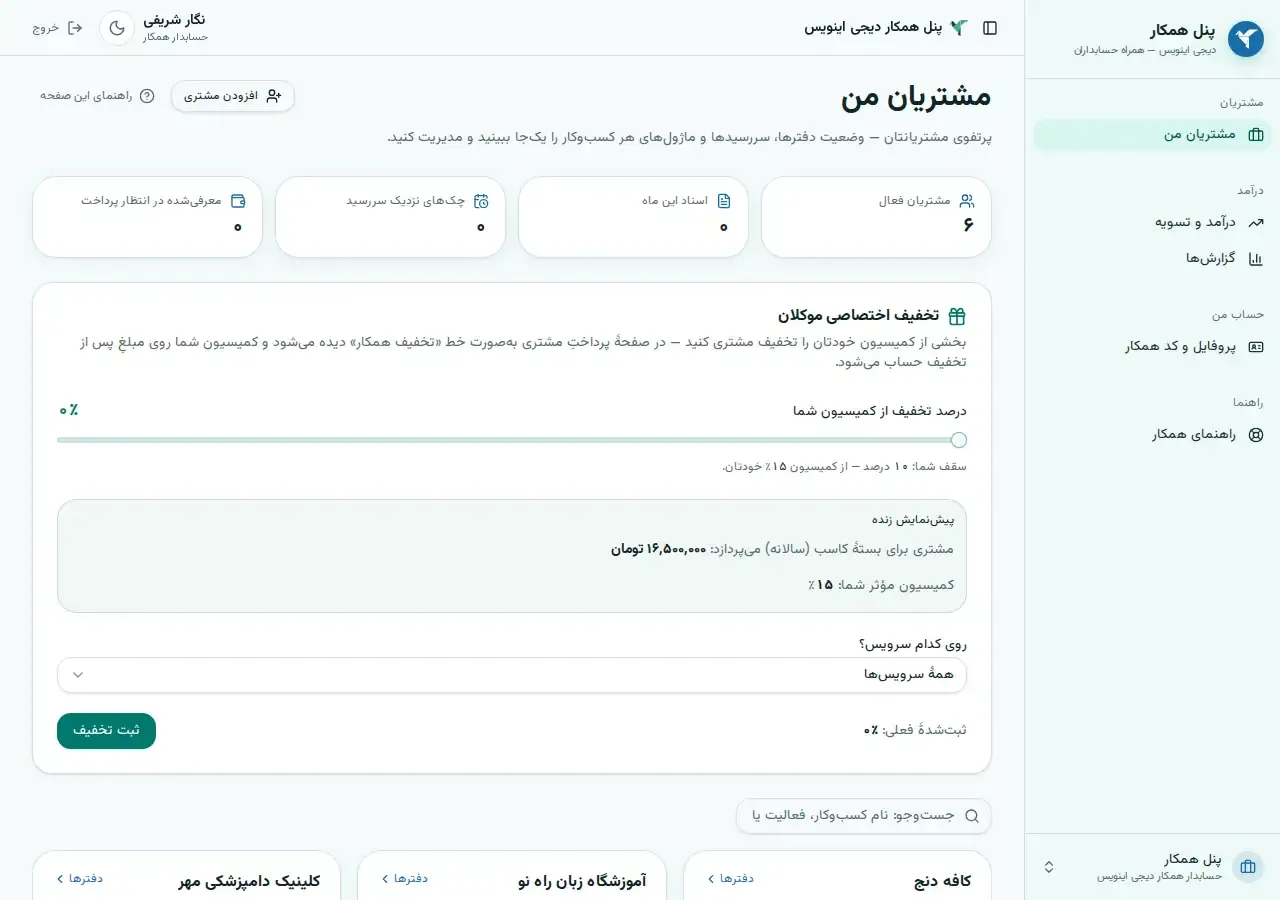The image size is (1280, 900).
Task: Click the پنل همکار دیجی اینویس header title
Action: [x=873, y=28]
